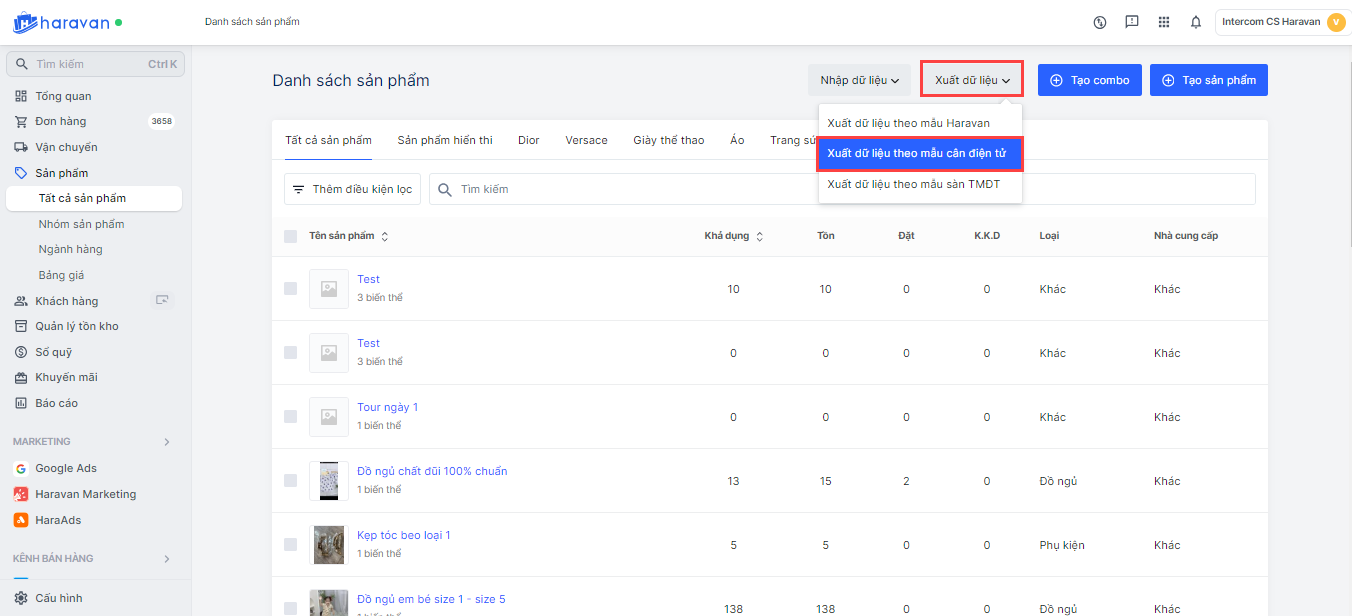This screenshot has width=1352, height=616.
Task: Click the notification bell icon
Action: point(1195,22)
